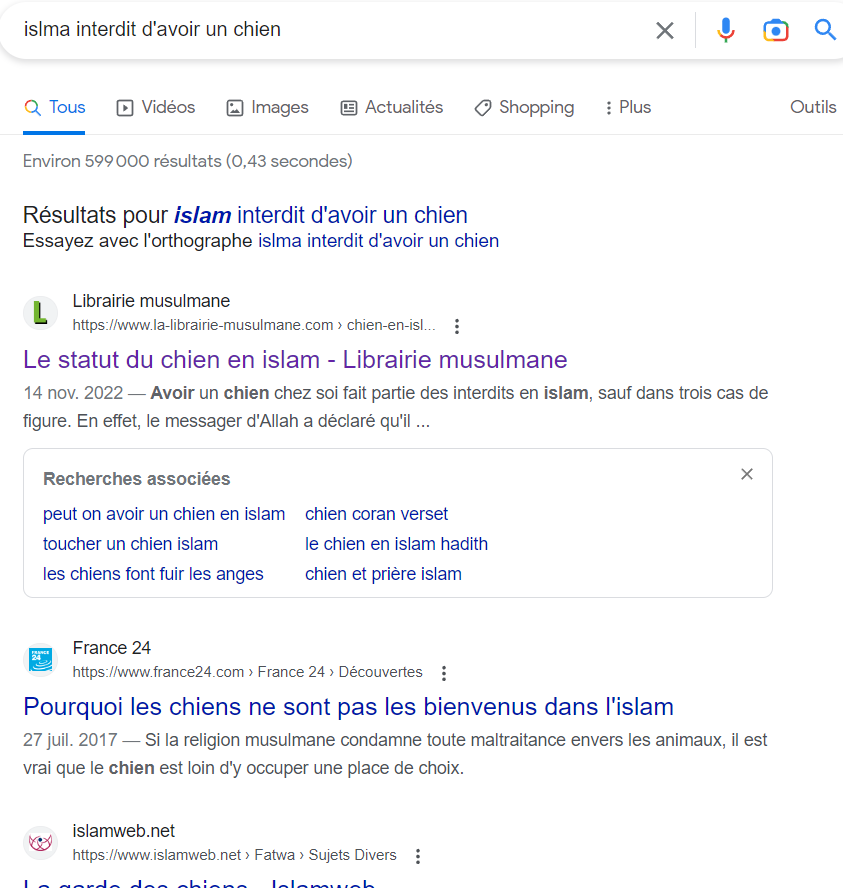Click the islamweb.net site favicon
The image size is (843, 888).
(x=40, y=843)
